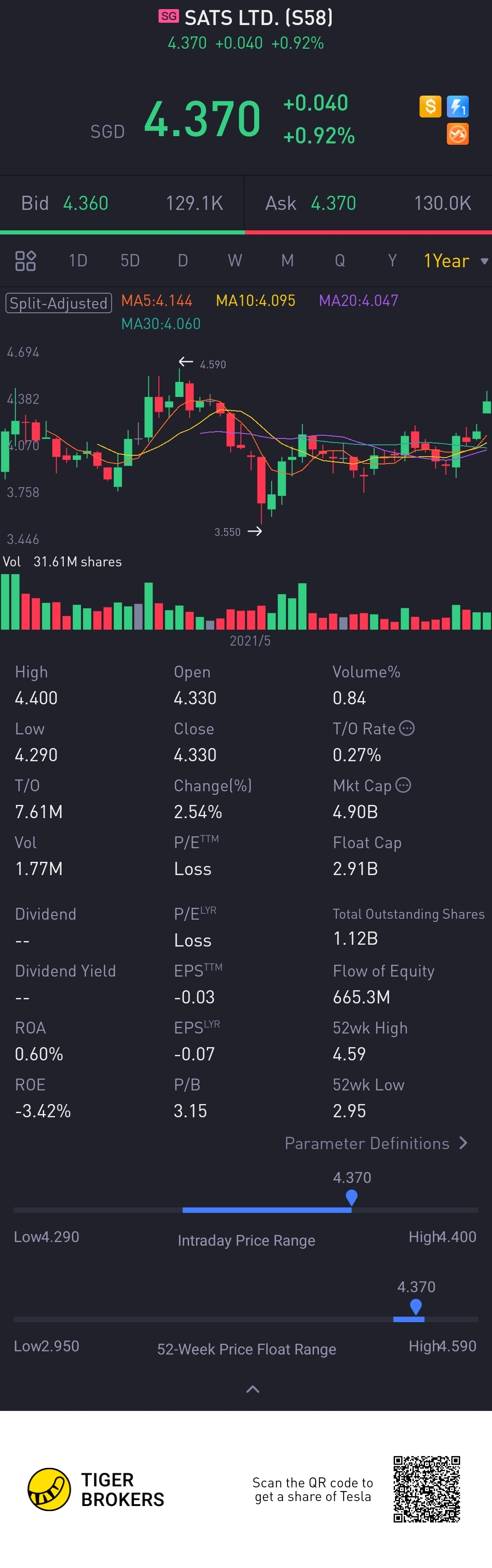This screenshot has height=1568, width=492.
Task: Switch to daily D chart tab
Action: point(183,260)
